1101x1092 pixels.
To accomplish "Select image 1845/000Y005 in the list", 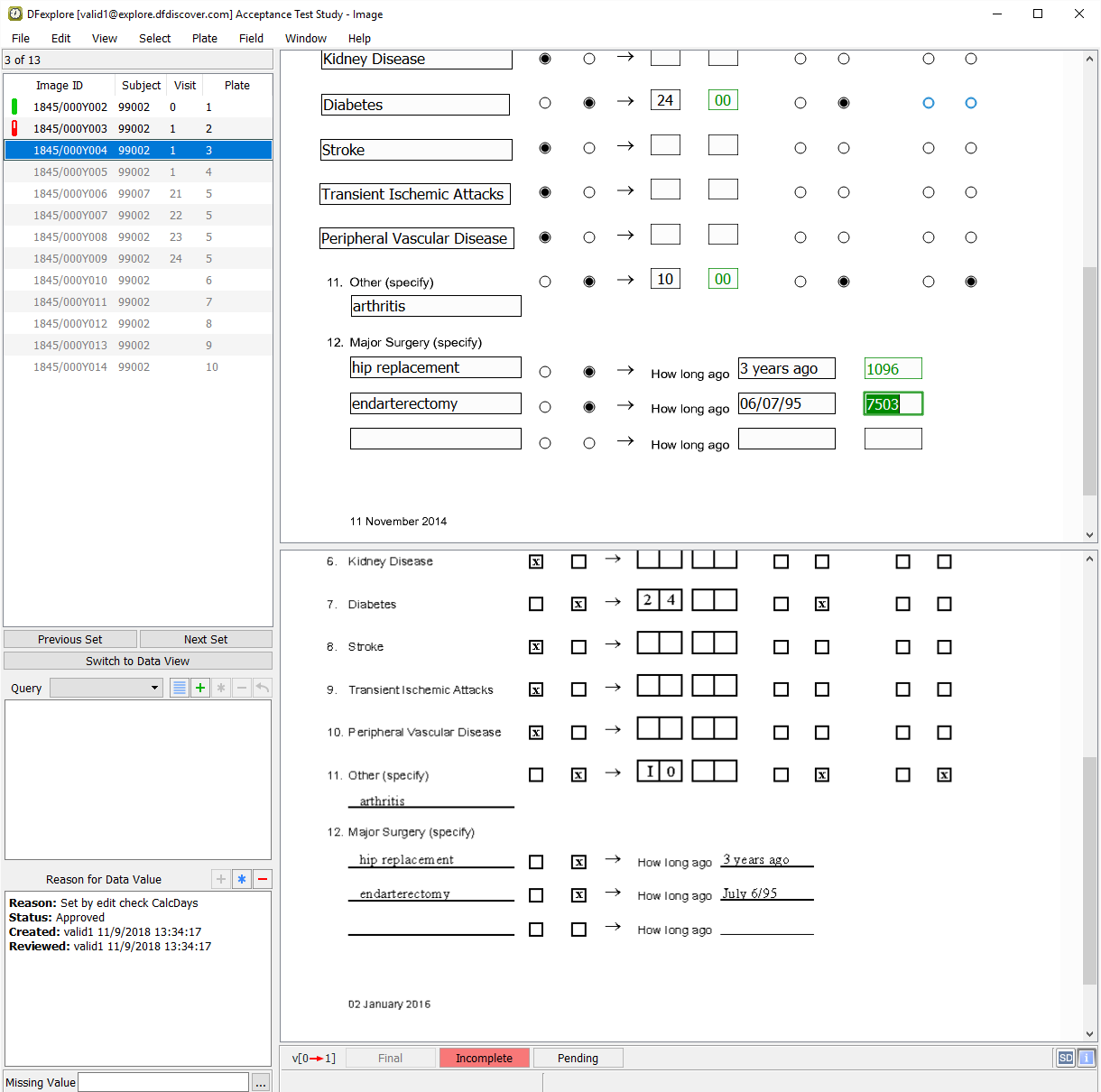I will pos(70,171).
